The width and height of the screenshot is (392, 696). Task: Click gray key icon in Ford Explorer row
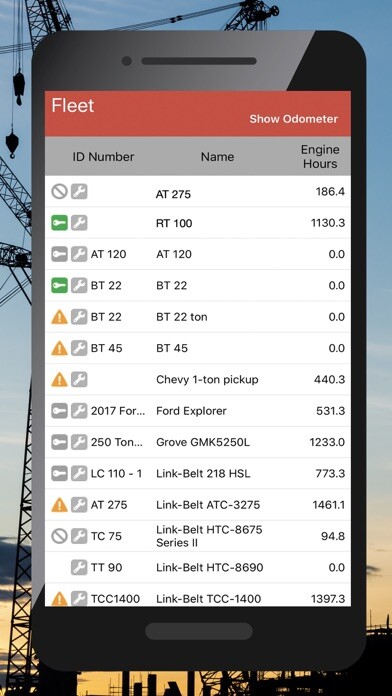coord(59,411)
